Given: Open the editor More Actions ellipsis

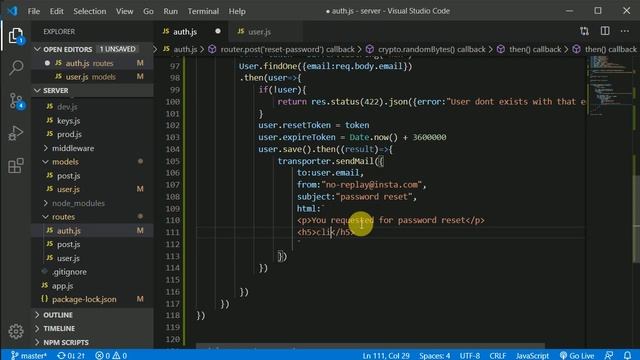Looking at the screenshot, I should click(x=624, y=31).
